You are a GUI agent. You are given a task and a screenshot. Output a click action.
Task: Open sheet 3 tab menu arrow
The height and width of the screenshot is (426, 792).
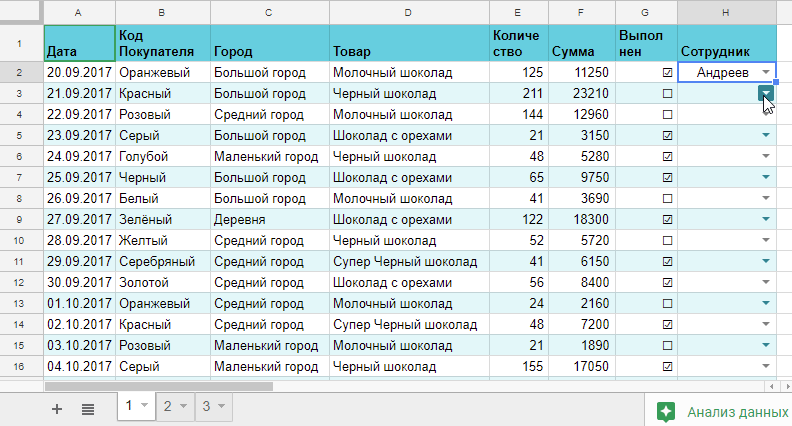pyautogui.click(x=221, y=406)
